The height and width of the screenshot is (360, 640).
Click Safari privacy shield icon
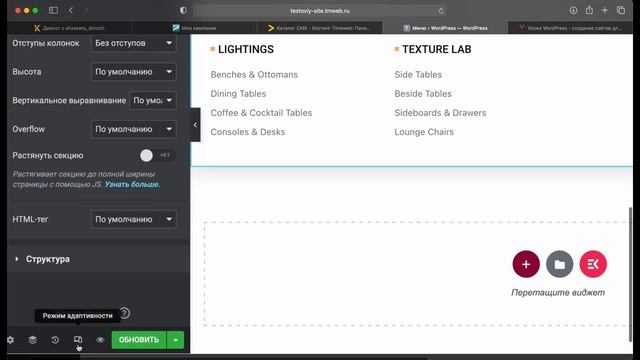183,11
